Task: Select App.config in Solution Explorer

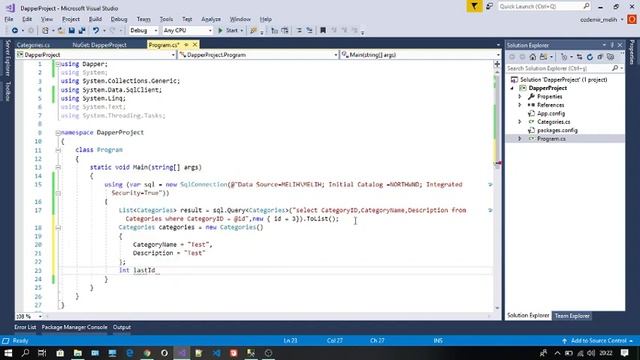Action: (551, 114)
